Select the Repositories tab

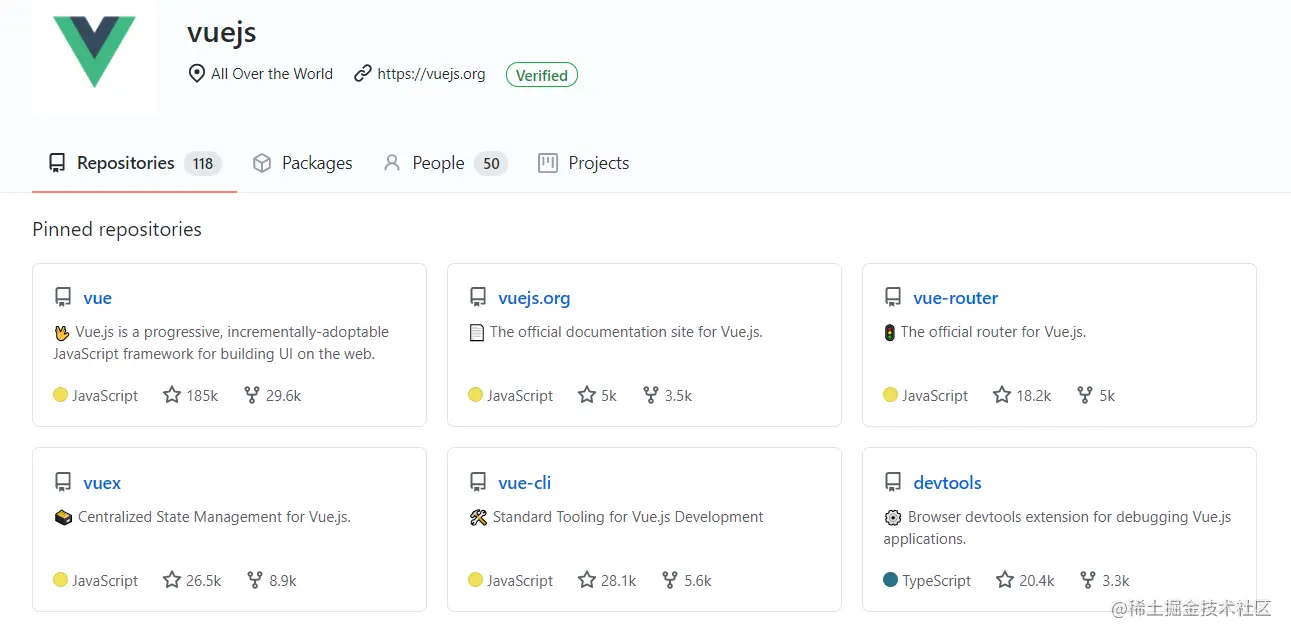tap(134, 163)
